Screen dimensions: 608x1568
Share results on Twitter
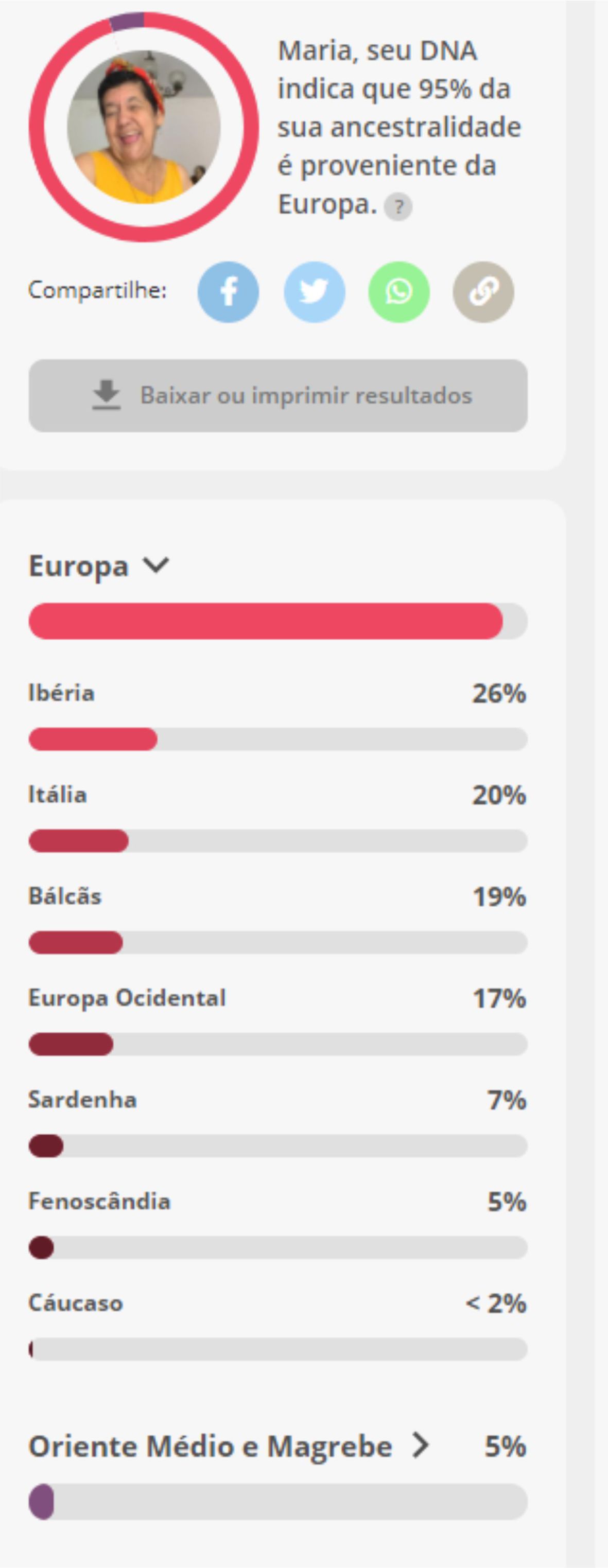click(314, 292)
